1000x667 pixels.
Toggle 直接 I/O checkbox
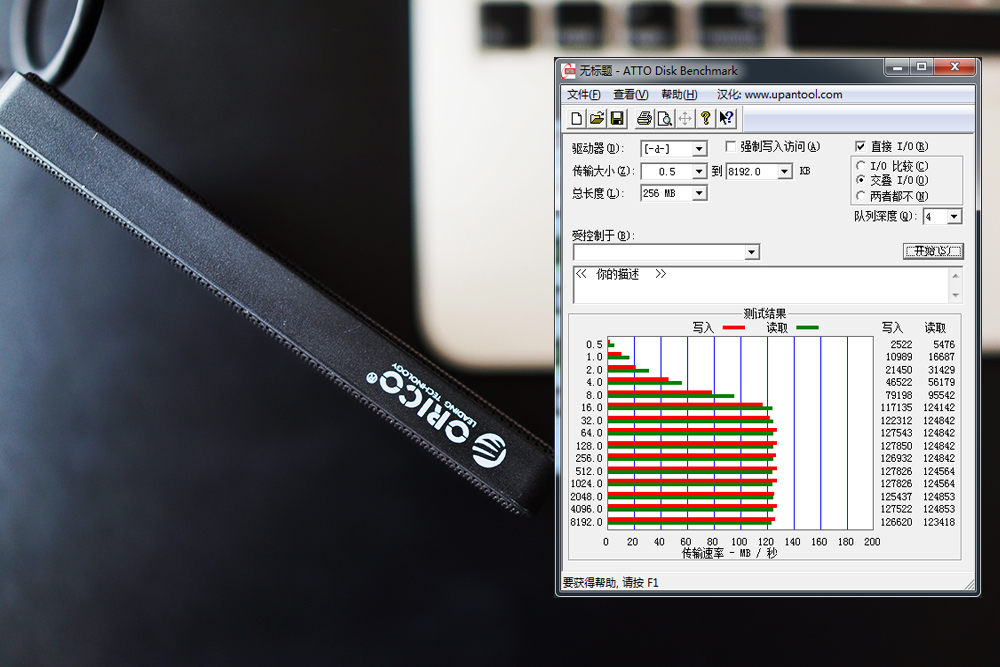[860, 147]
